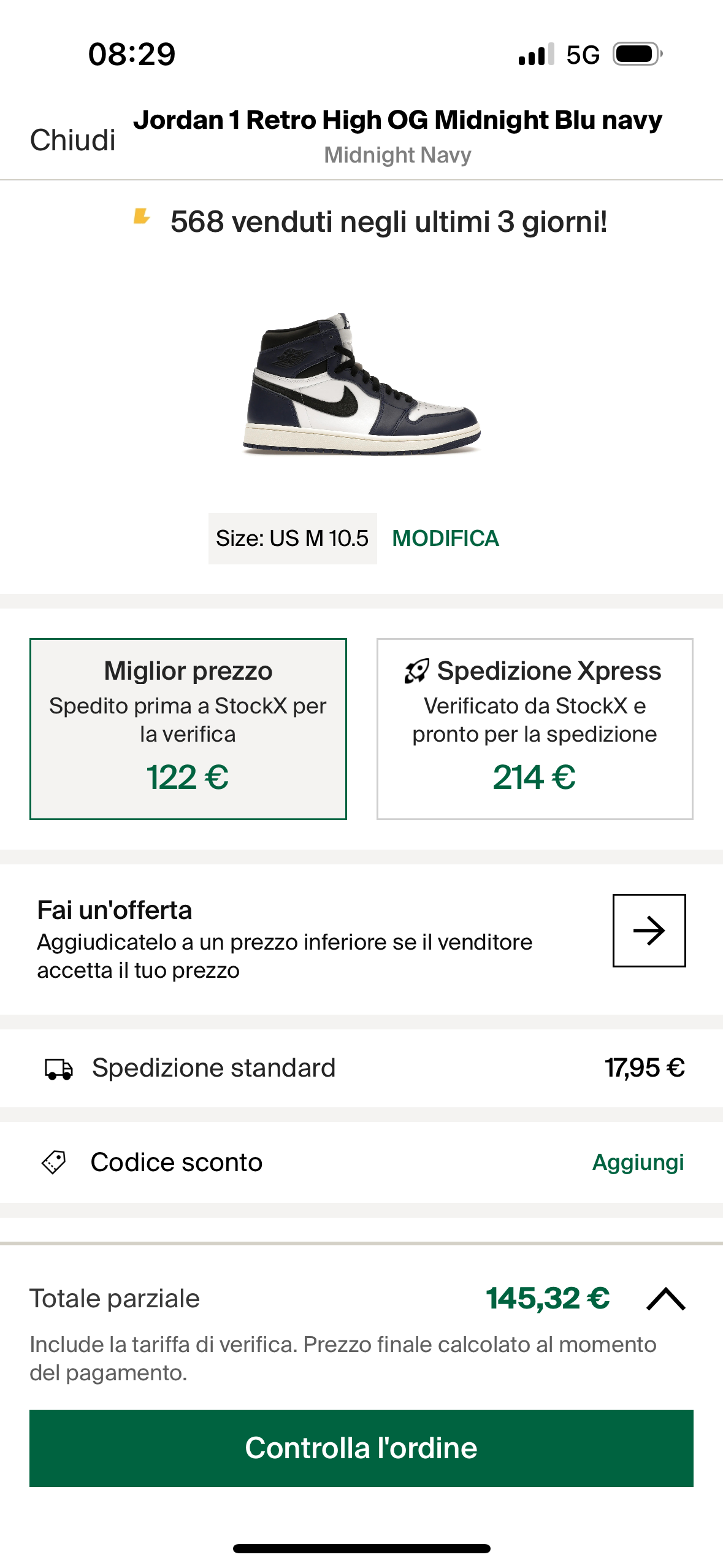
Task: Tap the Jordan 1 sneaker image
Action: [x=362, y=383]
